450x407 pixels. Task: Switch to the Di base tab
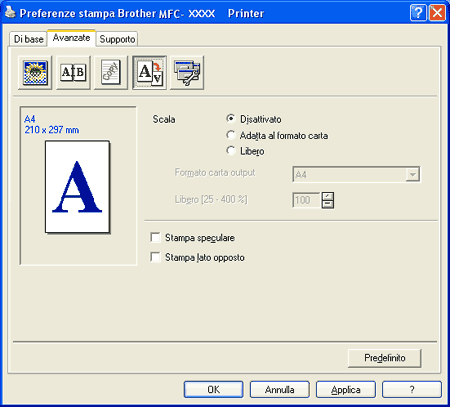(x=29, y=39)
